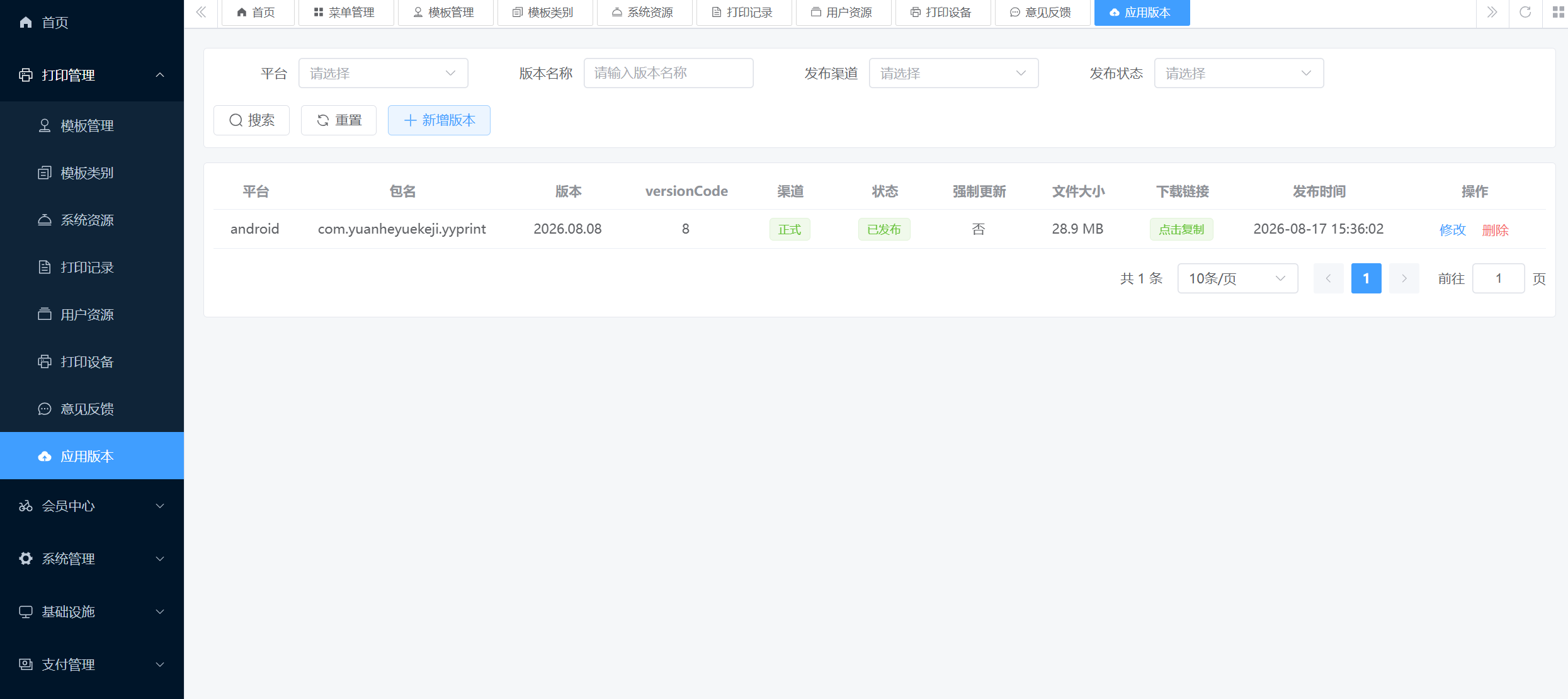The image size is (1568, 699).
Task: Focus the 版本名称 input field
Action: 668,73
